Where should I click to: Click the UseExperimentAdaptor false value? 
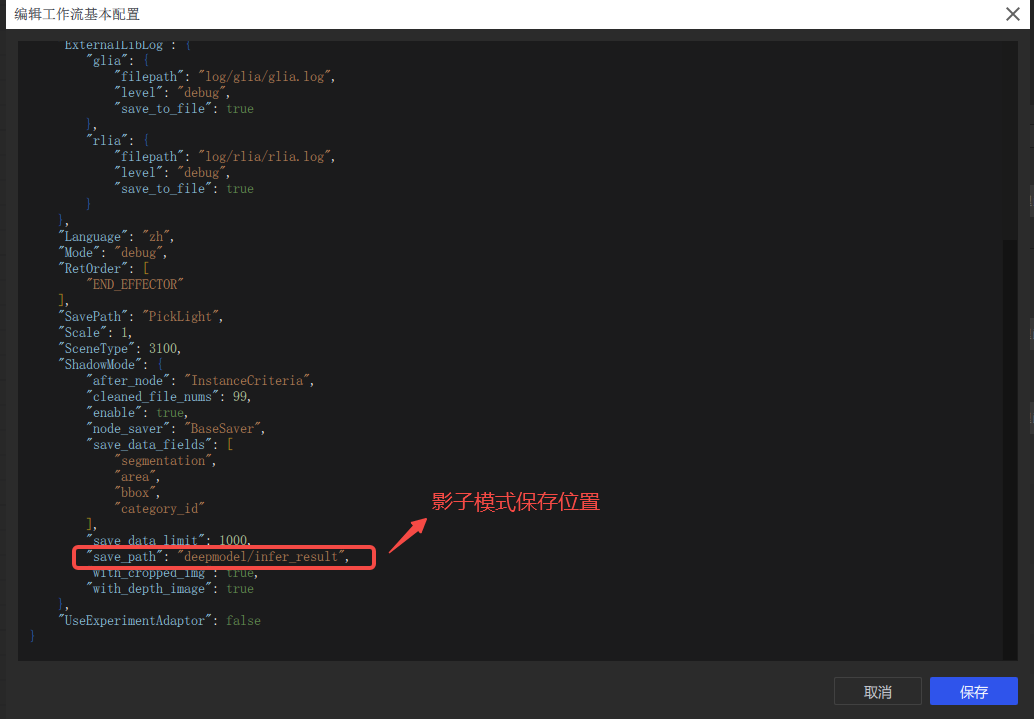tap(243, 621)
